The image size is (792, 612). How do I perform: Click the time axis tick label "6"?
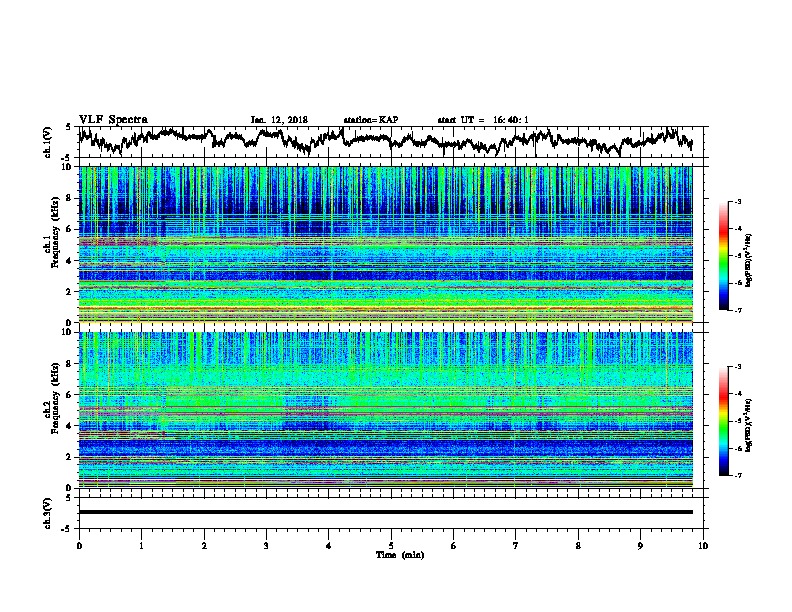(x=454, y=546)
